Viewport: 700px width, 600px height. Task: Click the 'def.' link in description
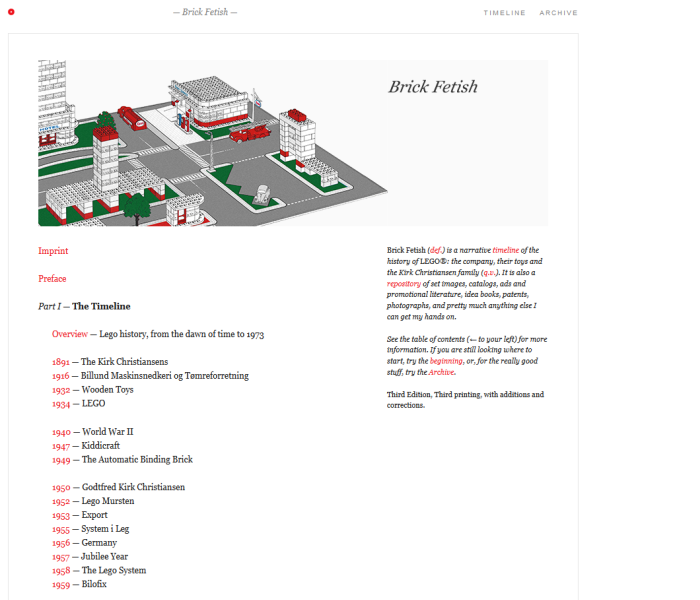(439, 250)
